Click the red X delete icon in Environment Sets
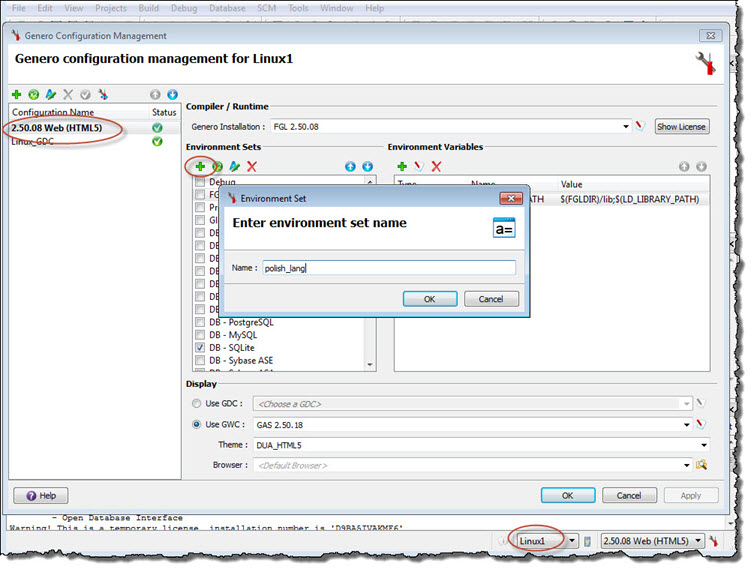The image size is (751, 569). (252, 166)
